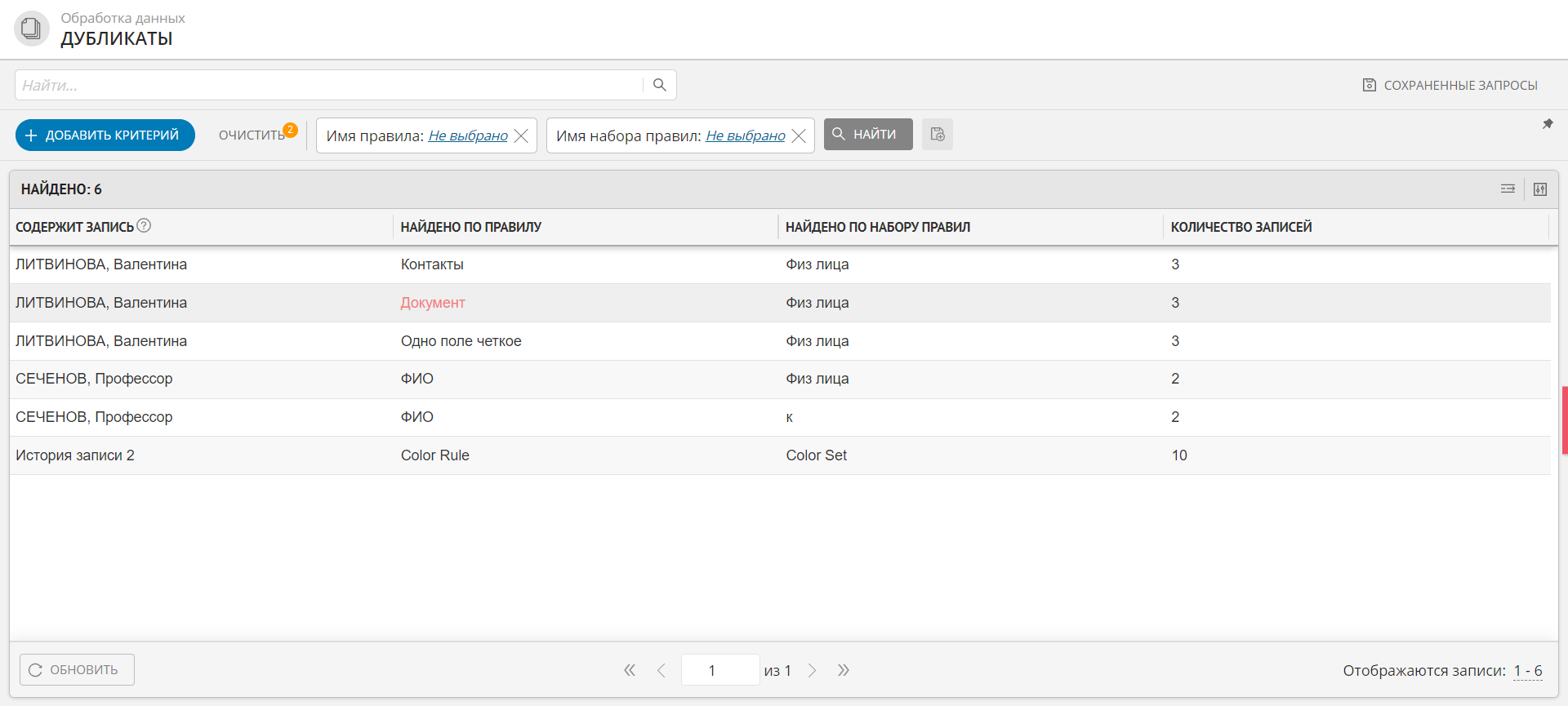Go to the next page arrow
Screen dimensions: 1568x706
812,670
